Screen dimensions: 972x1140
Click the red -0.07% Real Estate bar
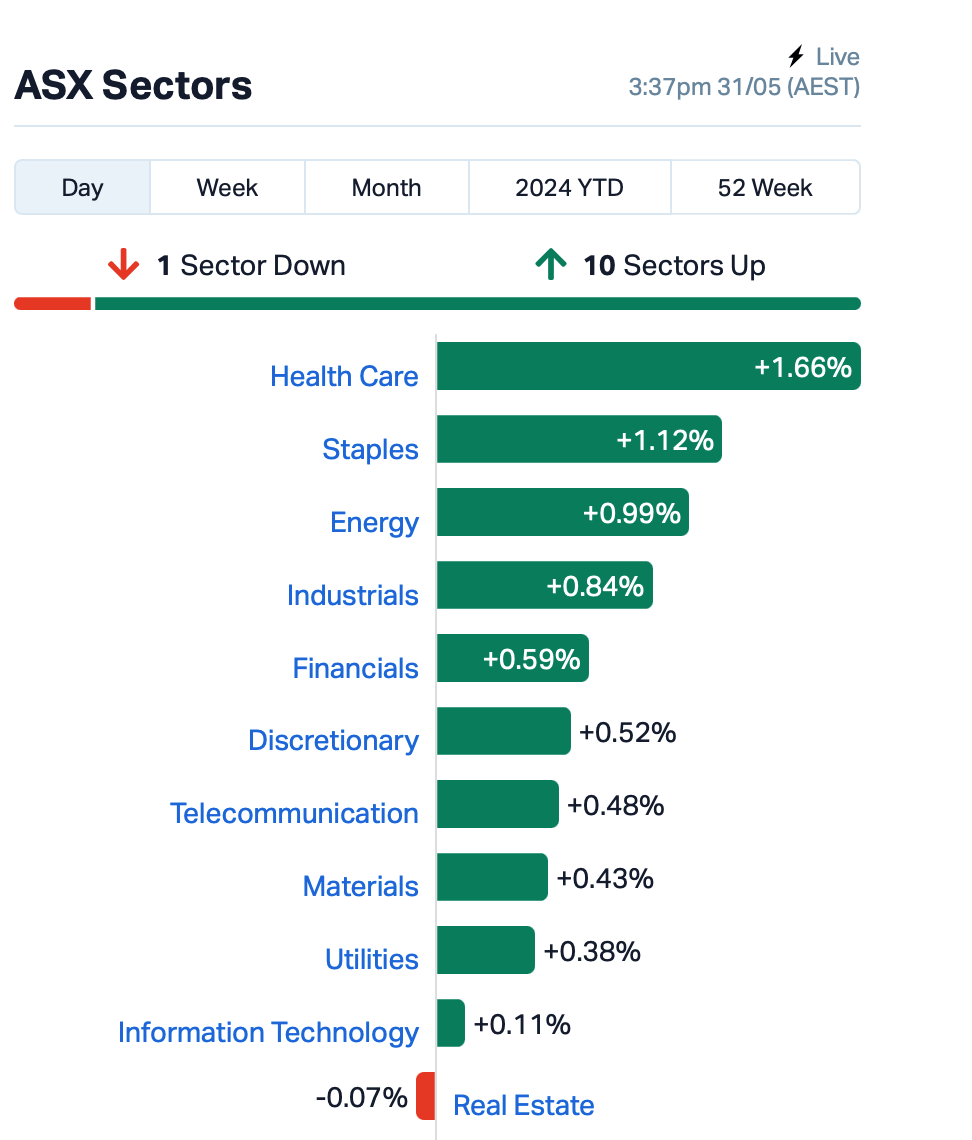[x=426, y=1096]
